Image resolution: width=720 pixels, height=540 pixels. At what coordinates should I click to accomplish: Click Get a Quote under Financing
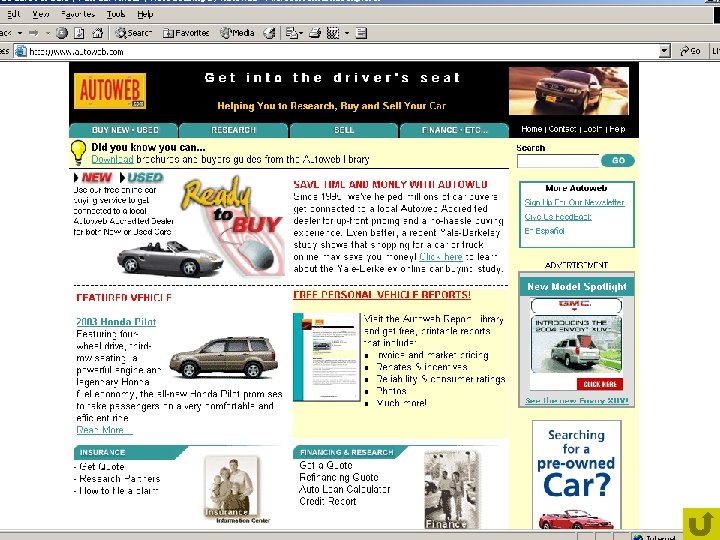click(326, 465)
